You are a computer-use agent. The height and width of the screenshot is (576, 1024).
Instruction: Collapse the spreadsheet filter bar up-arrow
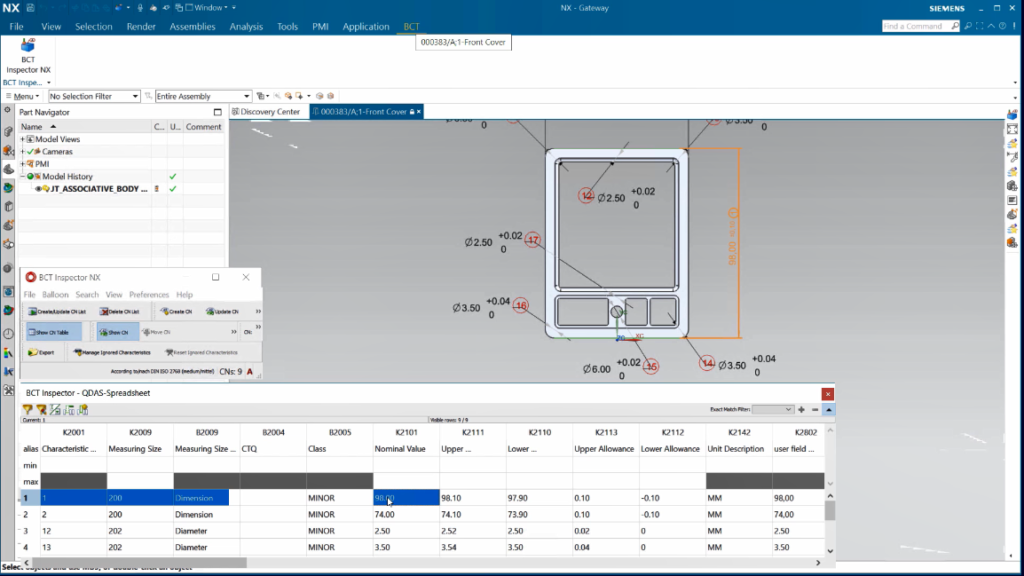tap(829, 409)
